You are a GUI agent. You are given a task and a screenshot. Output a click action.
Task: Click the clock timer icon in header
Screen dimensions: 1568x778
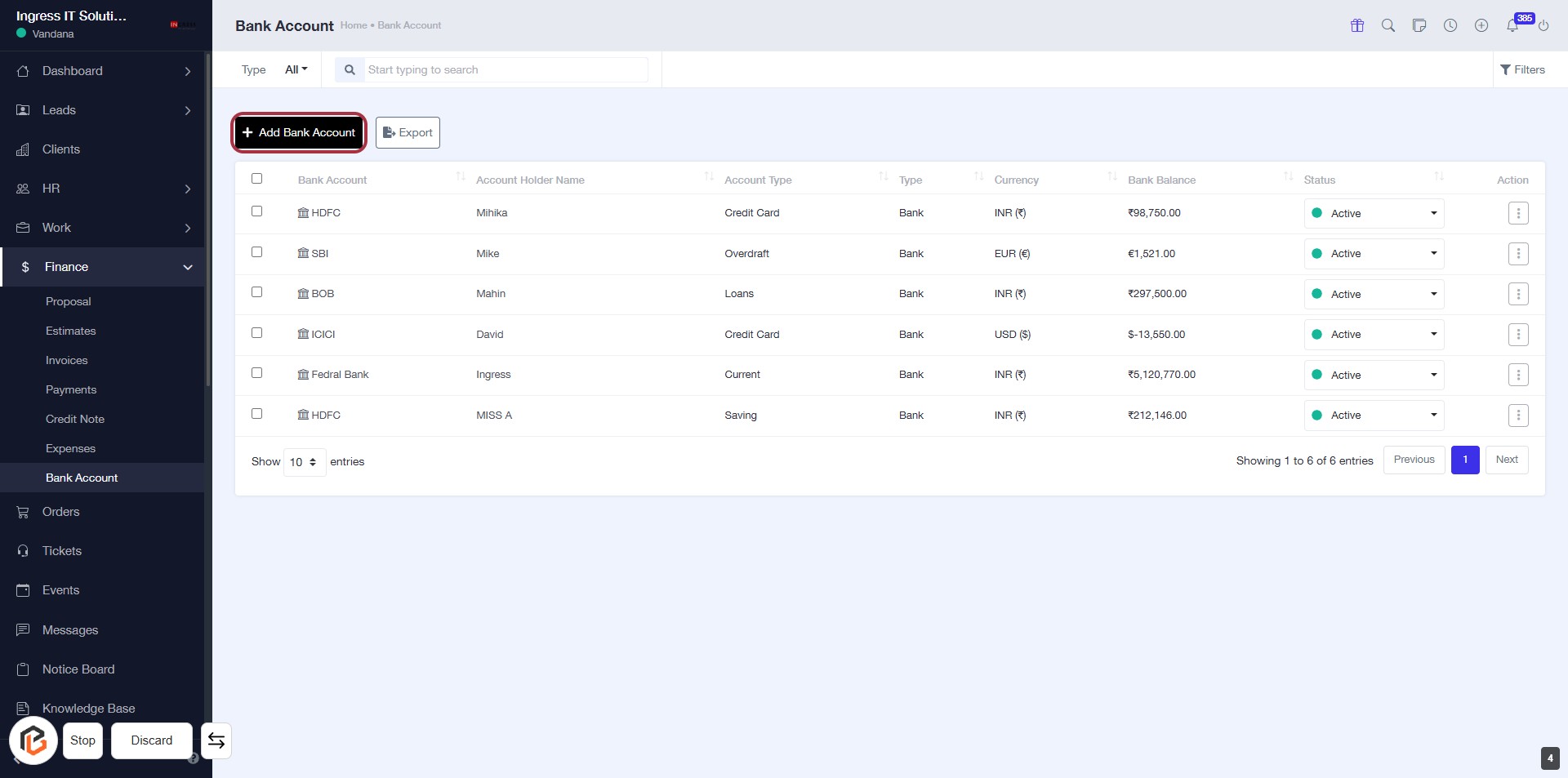[x=1450, y=25]
